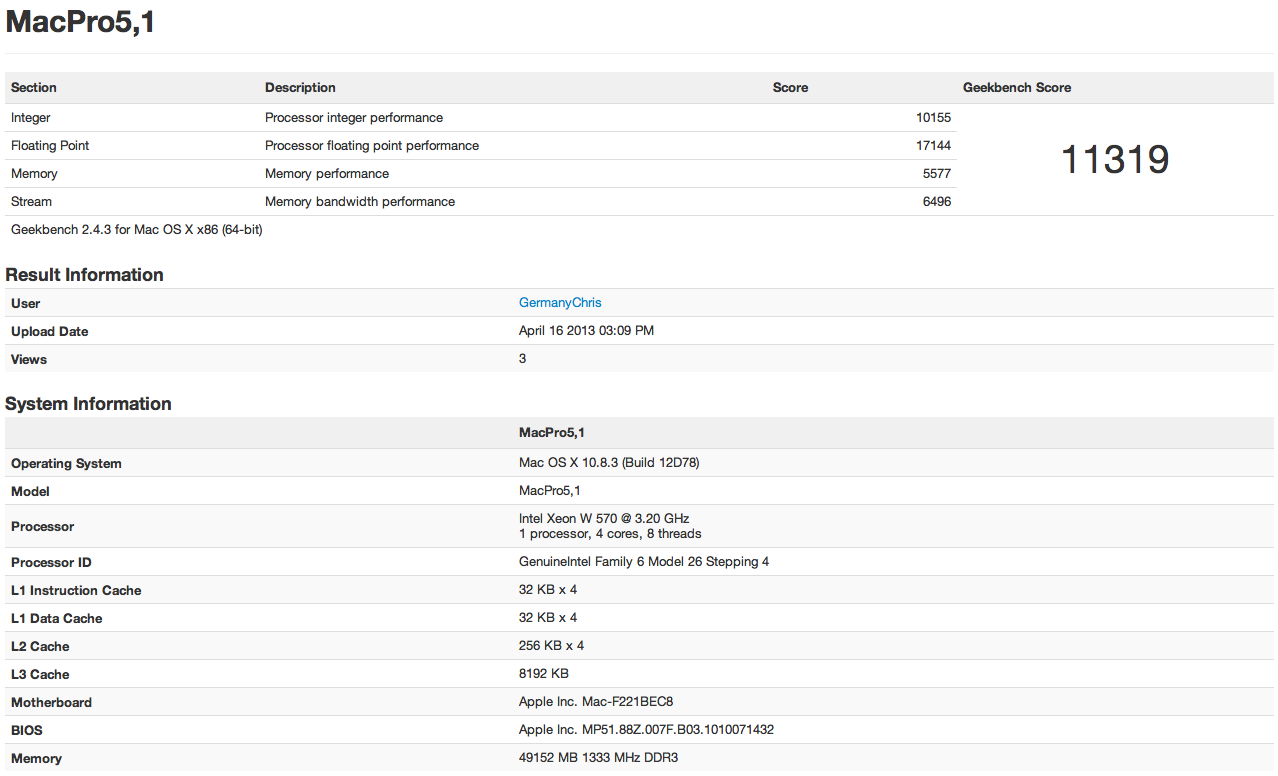Image resolution: width=1278 pixels, height=776 pixels.
Task: Click the L2 Cache value 256 KB x 4
Action: click(552, 645)
